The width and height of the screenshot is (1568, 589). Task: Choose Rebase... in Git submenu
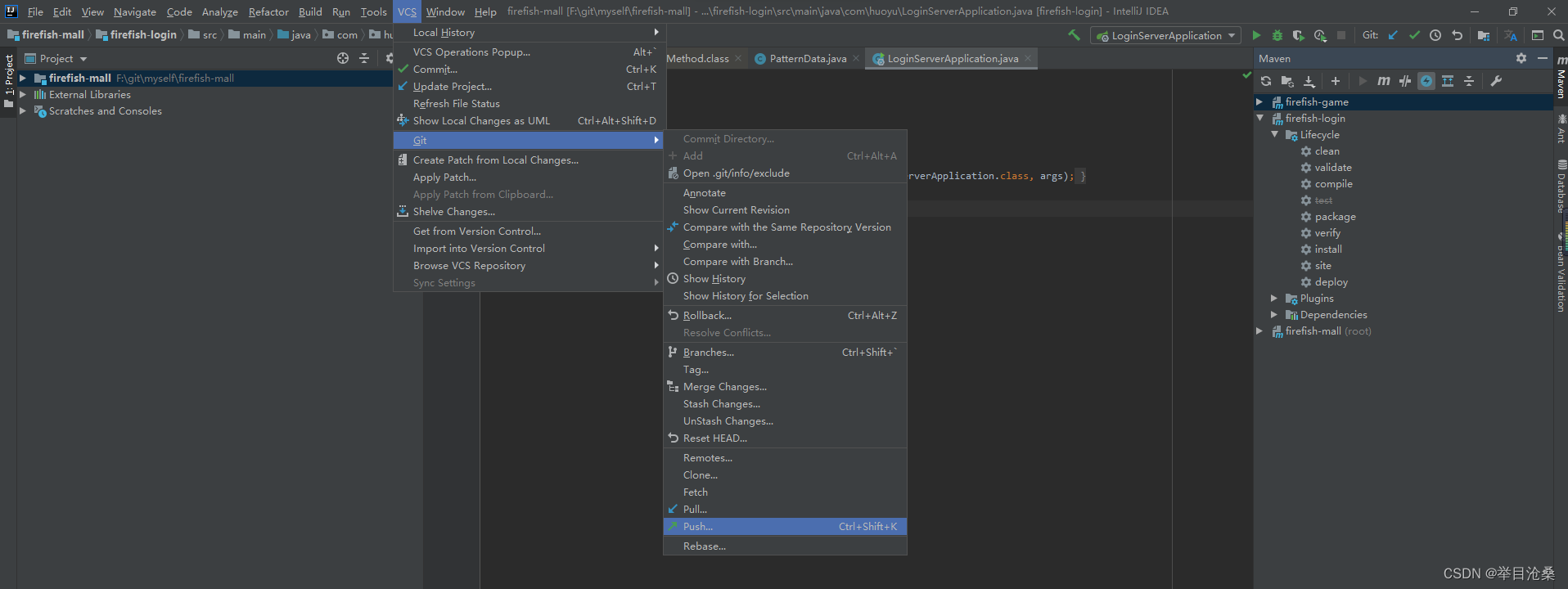pos(785,546)
